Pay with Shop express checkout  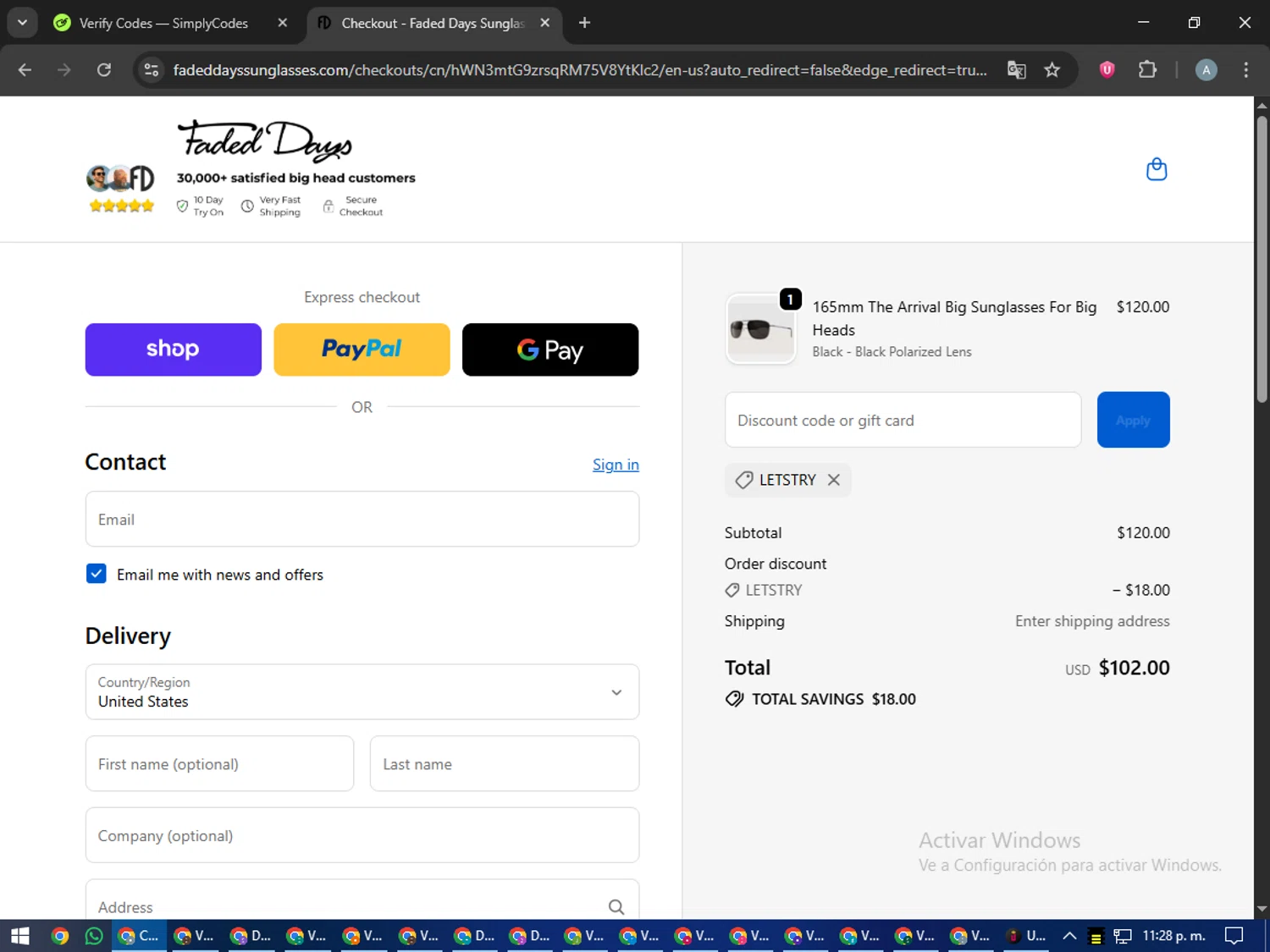click(174, 349)
